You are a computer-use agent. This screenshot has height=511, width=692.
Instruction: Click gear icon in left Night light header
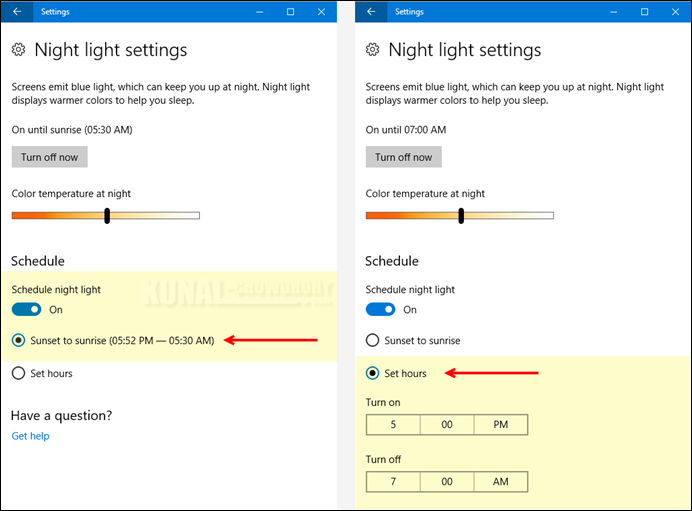[19, 49]
